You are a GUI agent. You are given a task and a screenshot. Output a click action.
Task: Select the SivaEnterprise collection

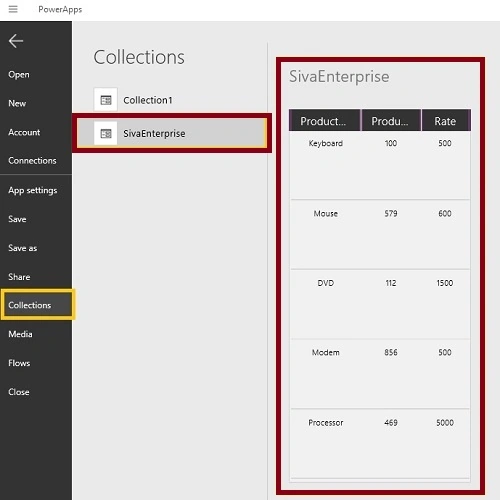172,133
